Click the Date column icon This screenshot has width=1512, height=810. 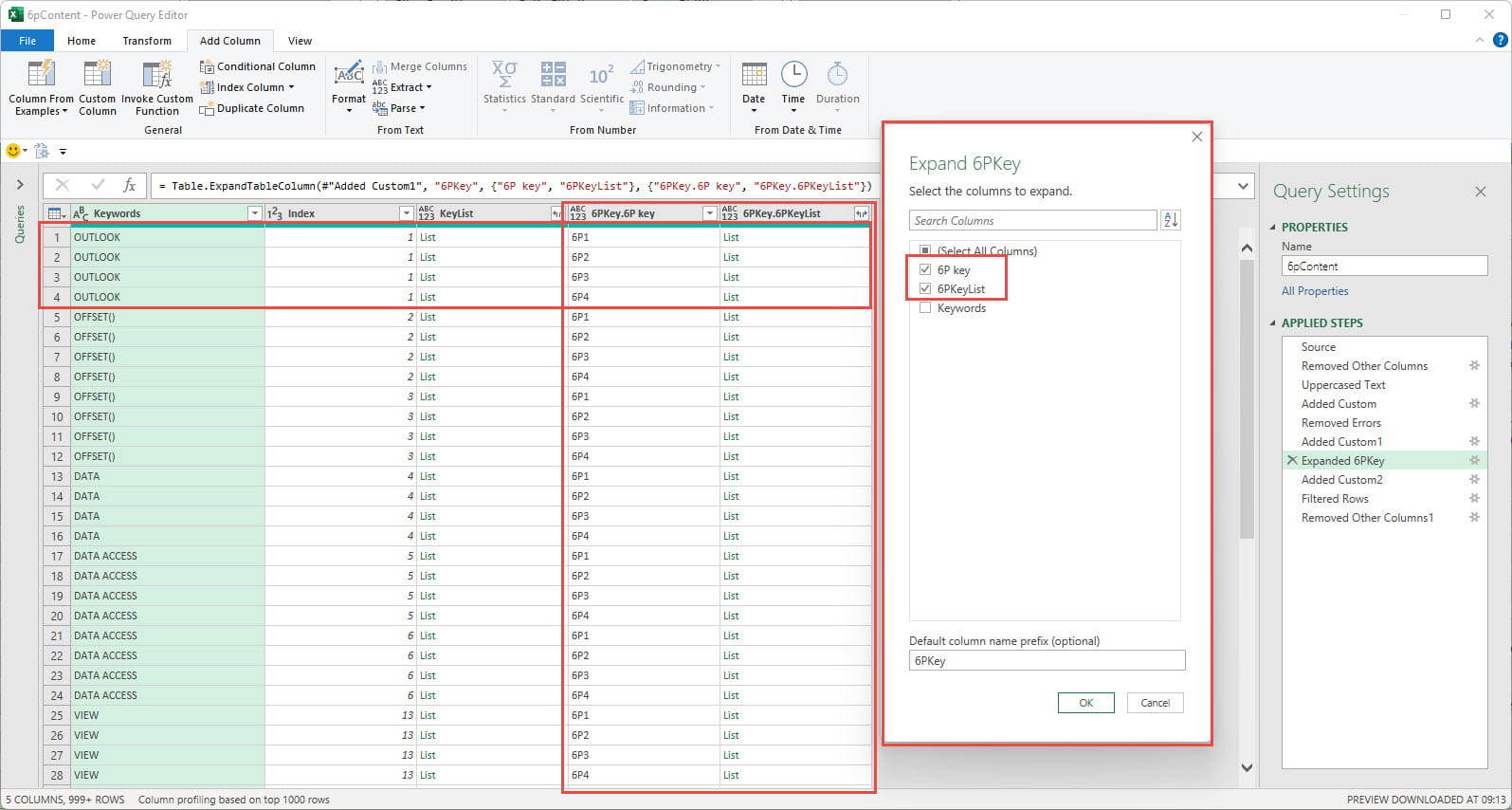[x=754, y=76]
